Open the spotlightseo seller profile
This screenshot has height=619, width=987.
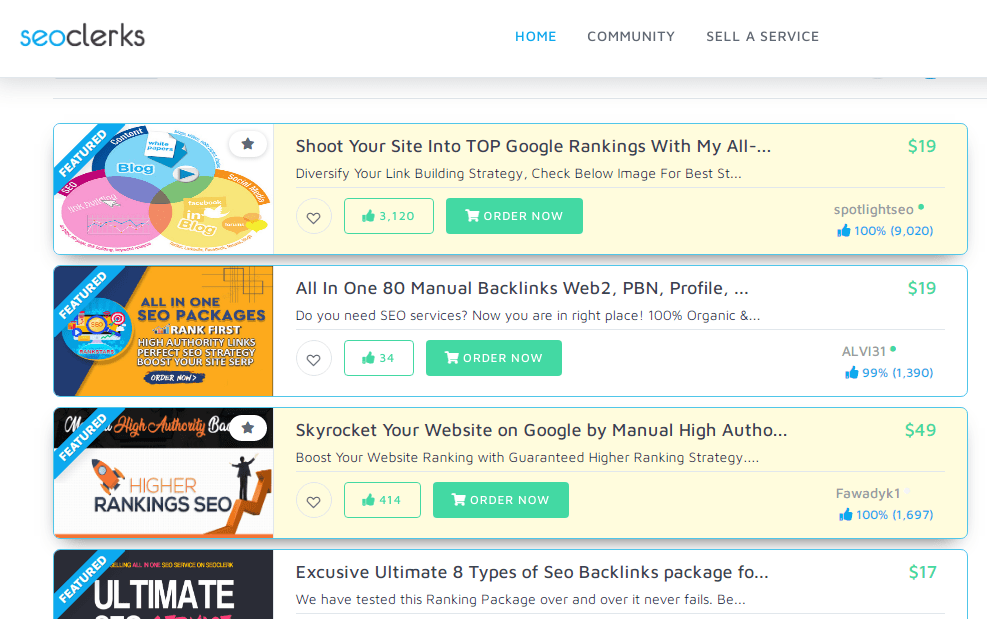click(875, 210)
